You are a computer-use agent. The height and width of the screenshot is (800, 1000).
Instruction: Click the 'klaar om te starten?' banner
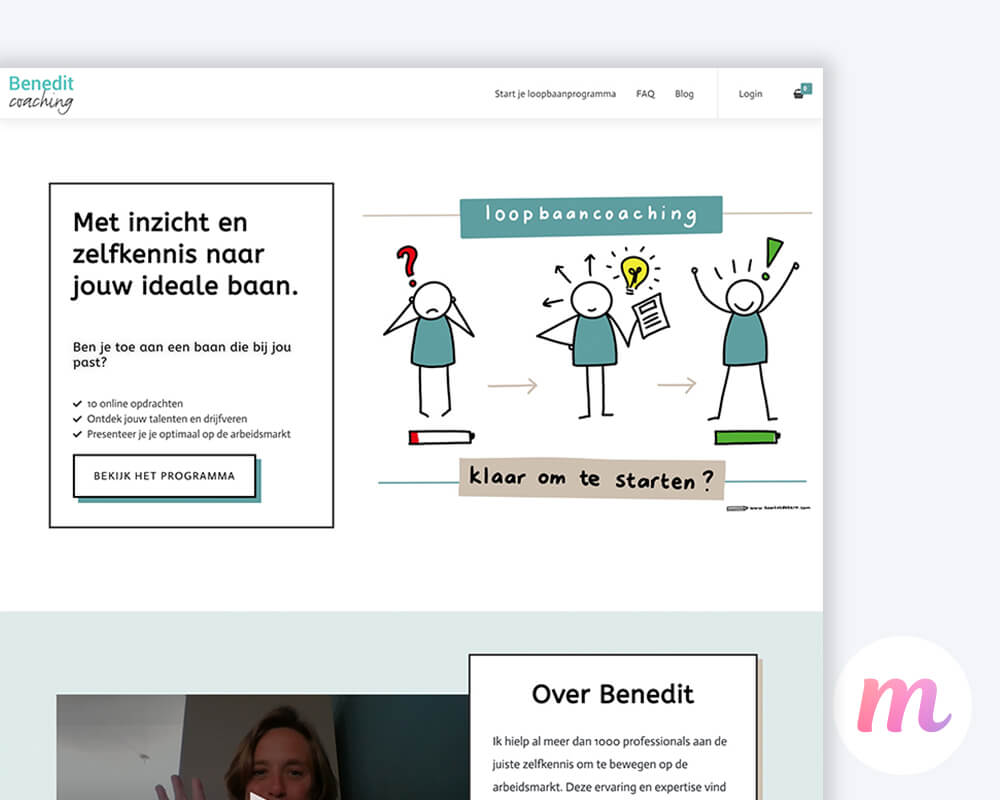point(592,478)
